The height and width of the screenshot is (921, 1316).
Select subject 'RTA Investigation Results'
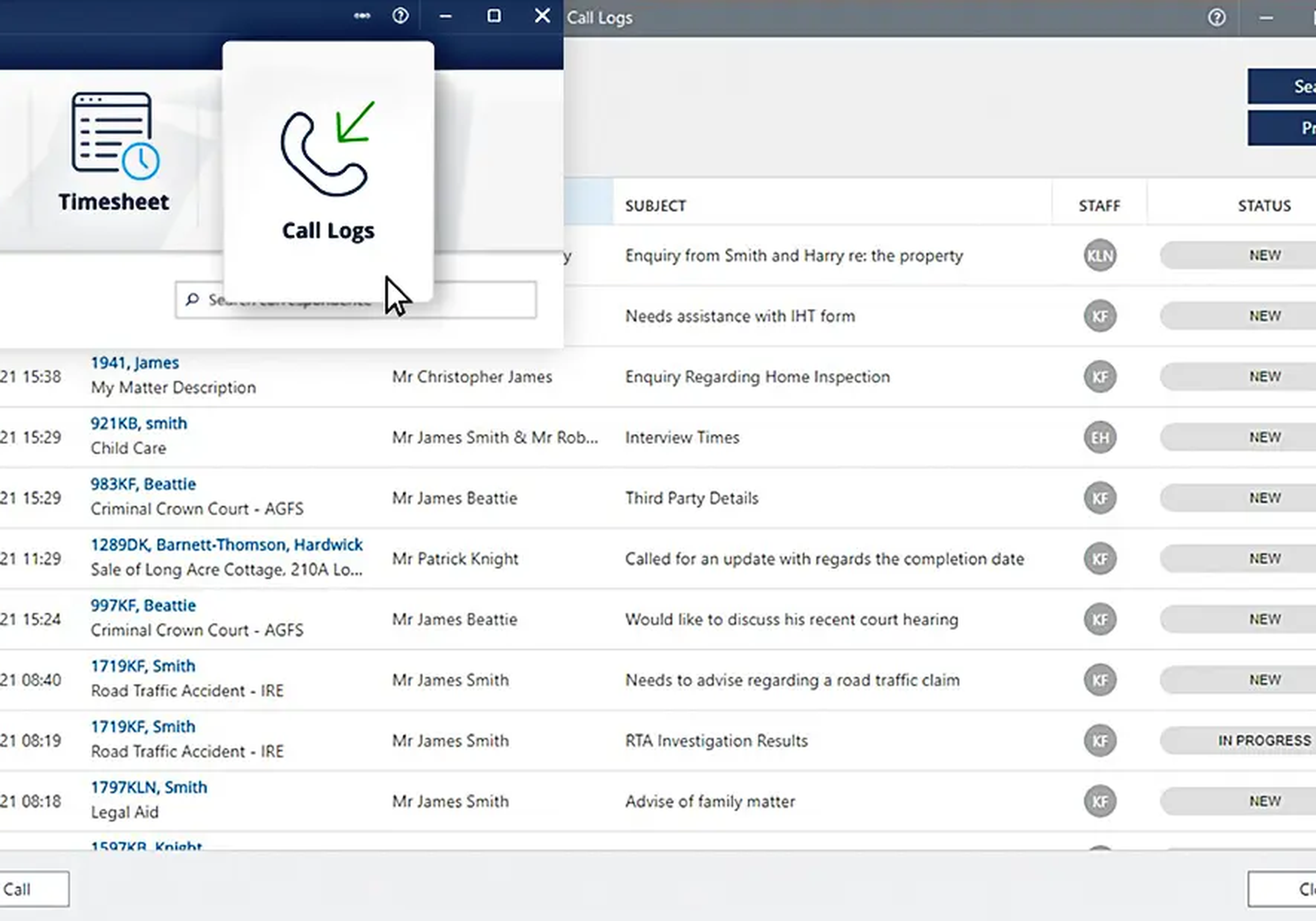pos(716,741)
